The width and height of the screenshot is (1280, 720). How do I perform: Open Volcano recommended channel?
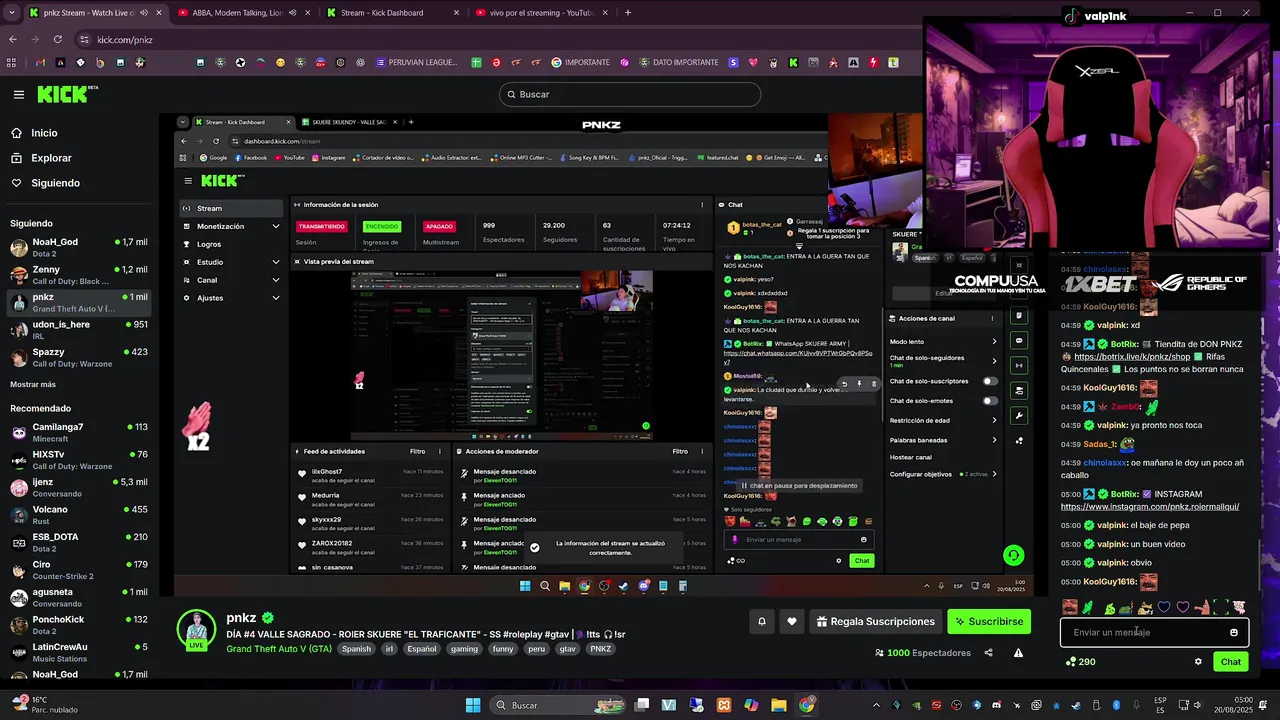pyautogui.click(x=78, y=516)
